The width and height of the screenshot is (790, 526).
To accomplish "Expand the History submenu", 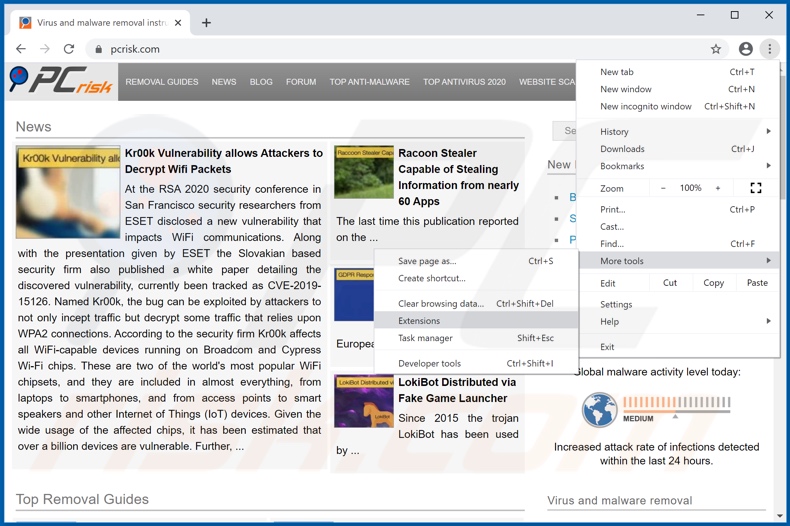I will click(685, 132).
